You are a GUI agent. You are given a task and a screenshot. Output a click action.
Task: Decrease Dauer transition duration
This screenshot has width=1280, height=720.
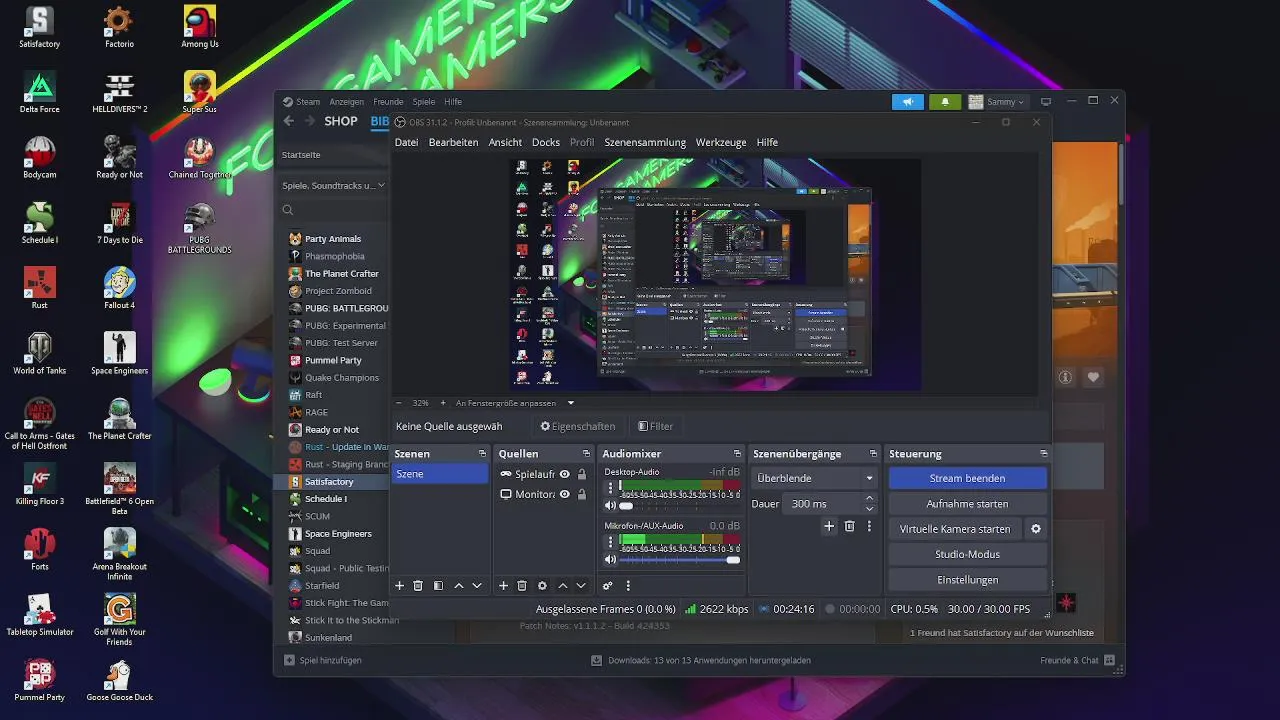pos(869,509)
